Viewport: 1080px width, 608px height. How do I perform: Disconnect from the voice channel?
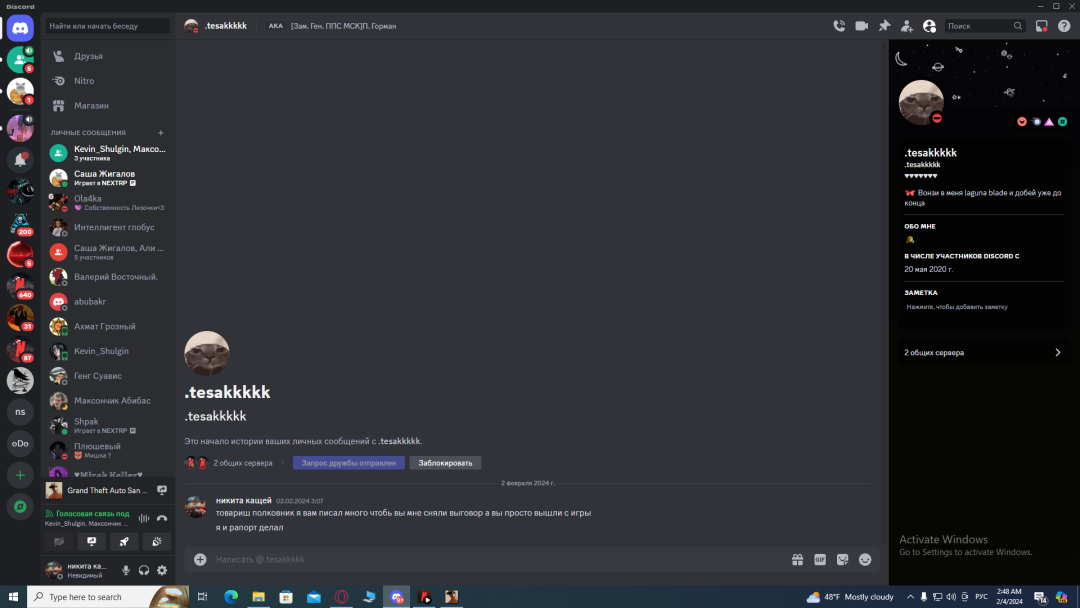162,518
